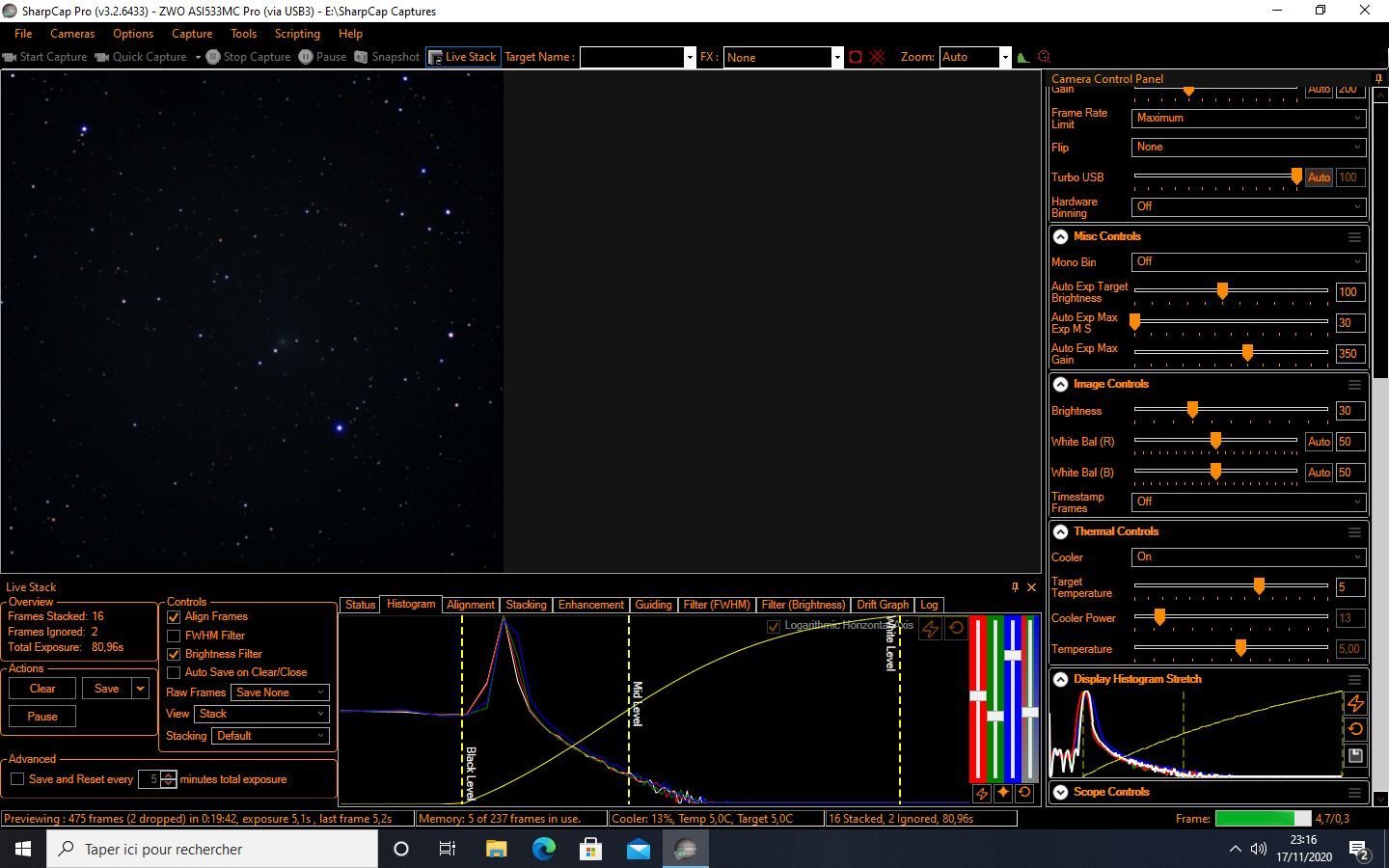Image resolution: width=1389 pixels, height=868 pixels.
Task: Click reset icon in Display Histogram Stretch
Action: point(1355,729)
